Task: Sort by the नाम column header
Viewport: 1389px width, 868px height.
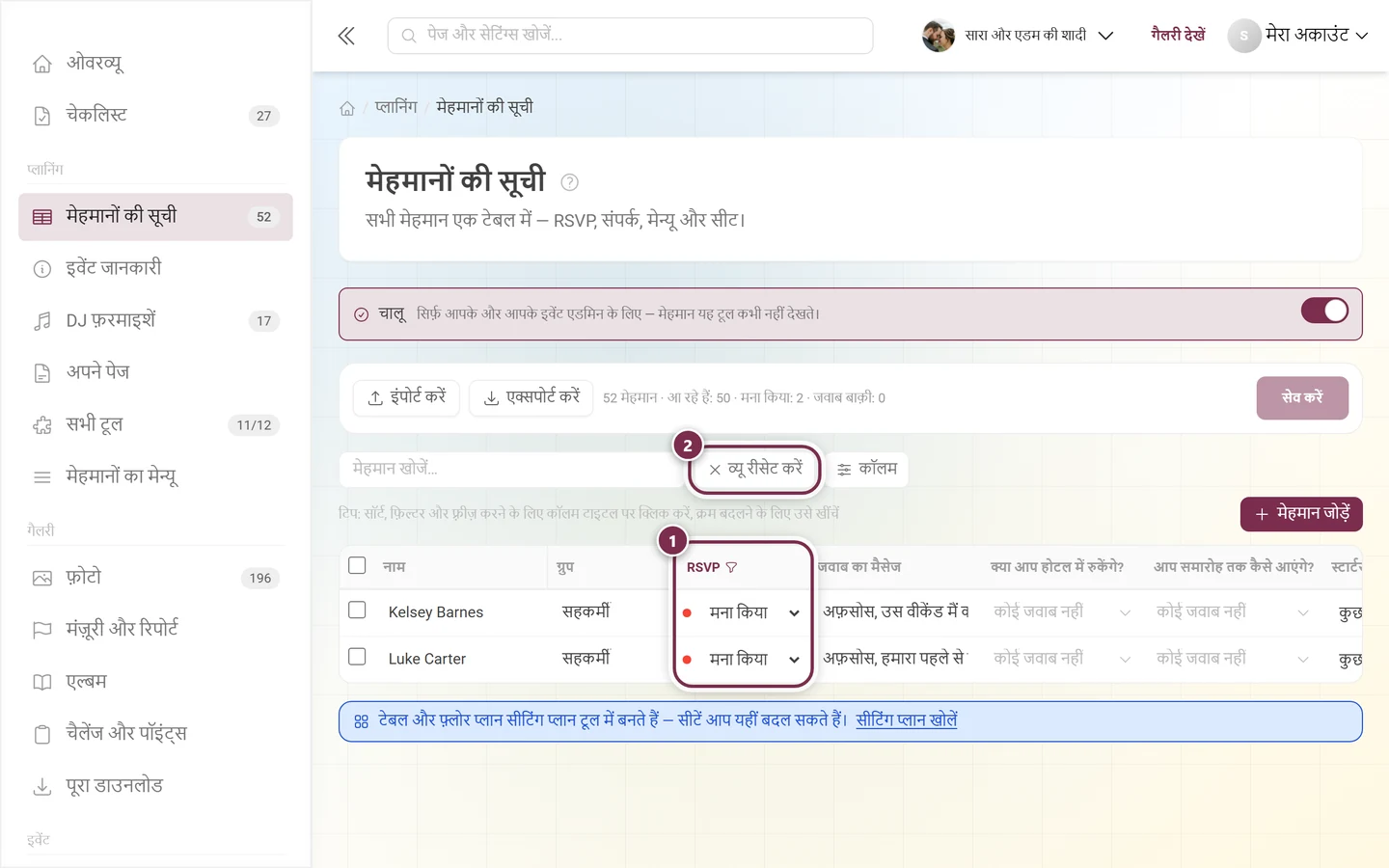Action: (x=395, y=567)
